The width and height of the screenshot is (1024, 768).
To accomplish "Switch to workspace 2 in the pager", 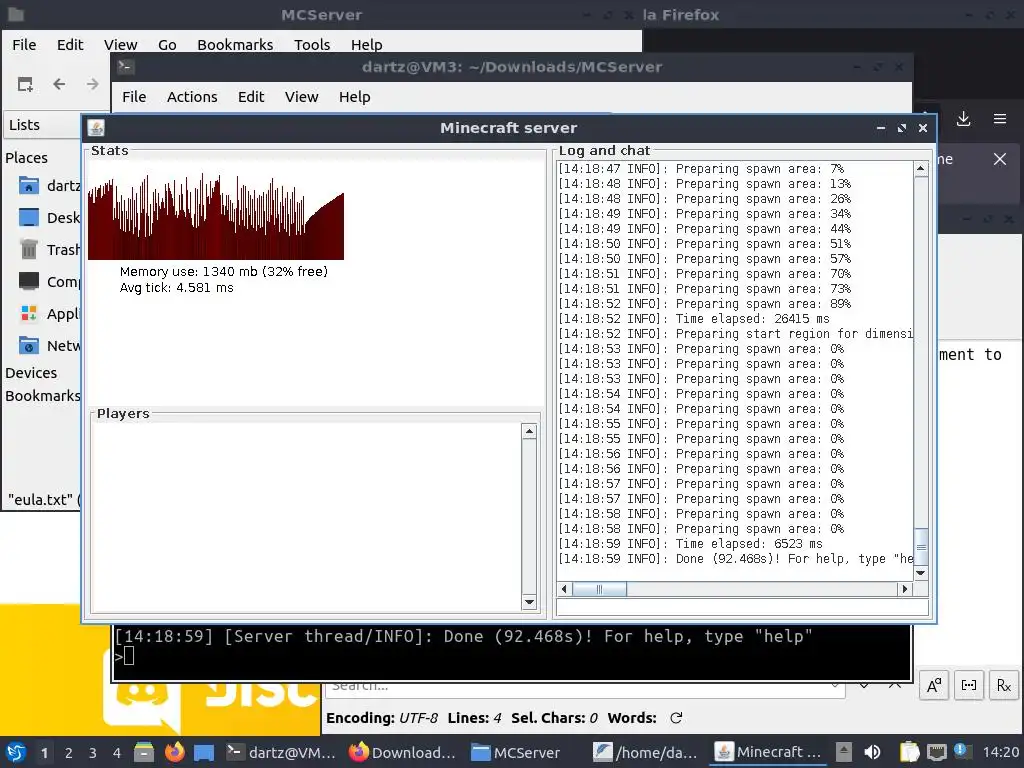I will (x=69, y=753).
